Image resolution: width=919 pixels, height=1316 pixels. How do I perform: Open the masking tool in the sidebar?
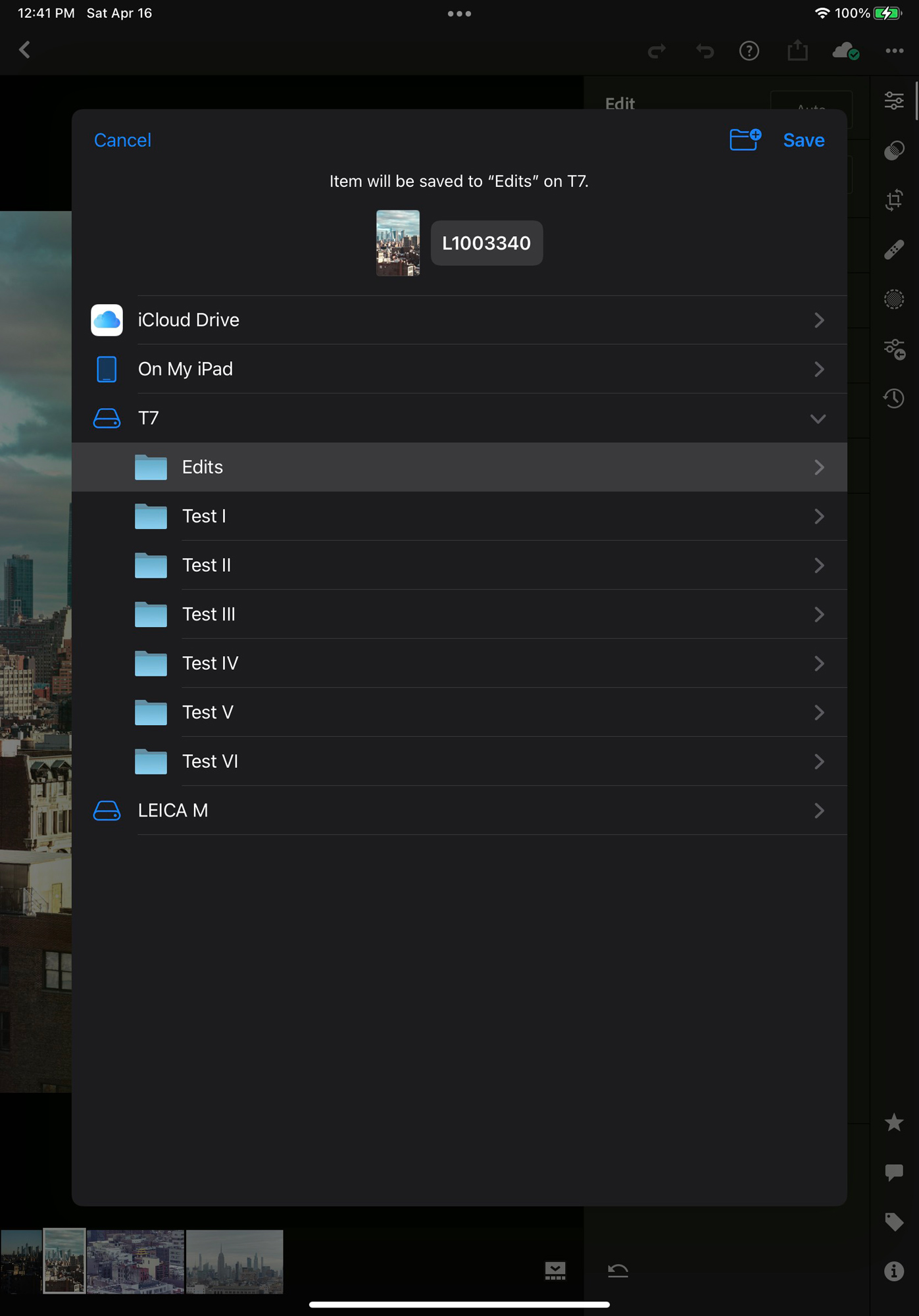(x=893, y=299)
